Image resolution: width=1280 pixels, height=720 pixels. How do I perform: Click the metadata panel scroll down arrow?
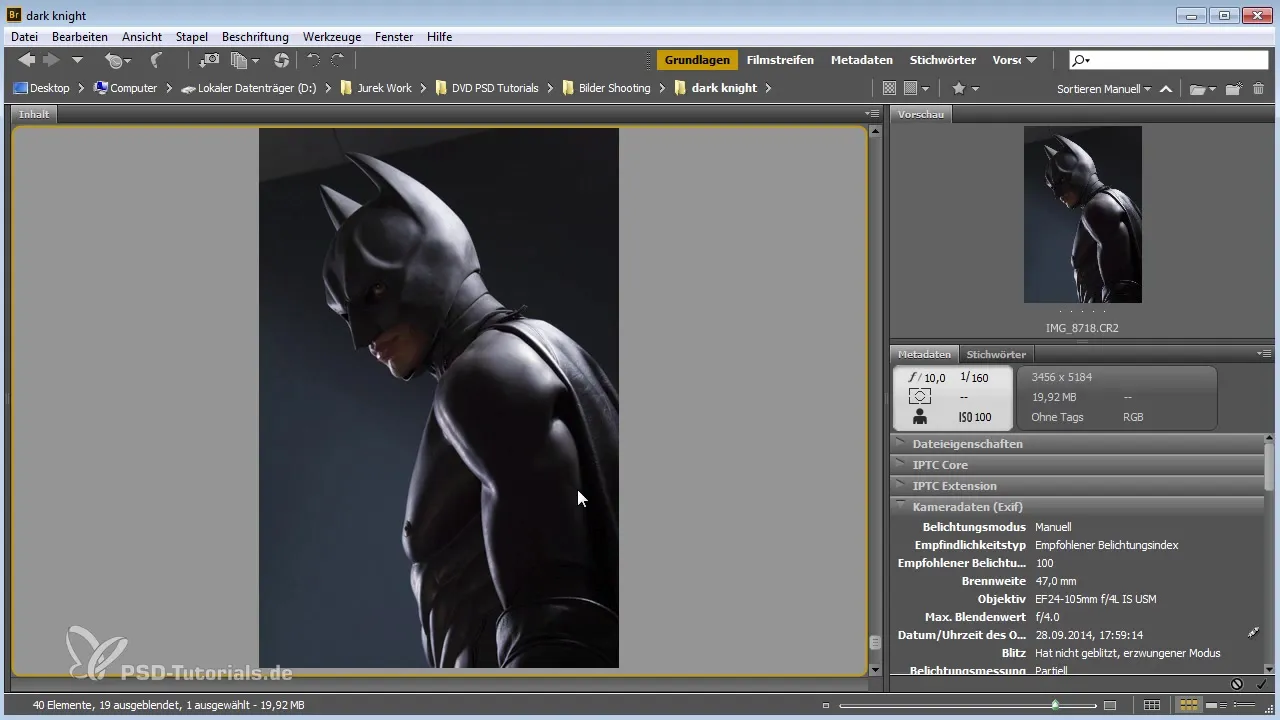click(x=1271, y=669)
